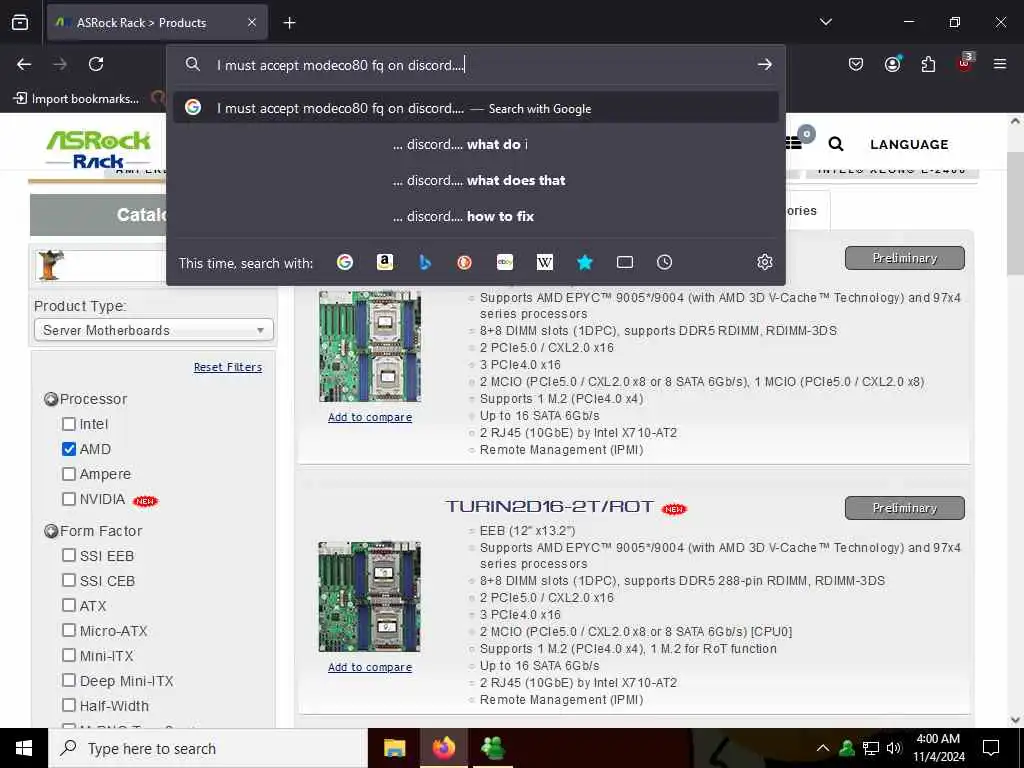The image size is (1024, 768).
Task: Click the Reset Filters link
Action: [x=228, y=367]
